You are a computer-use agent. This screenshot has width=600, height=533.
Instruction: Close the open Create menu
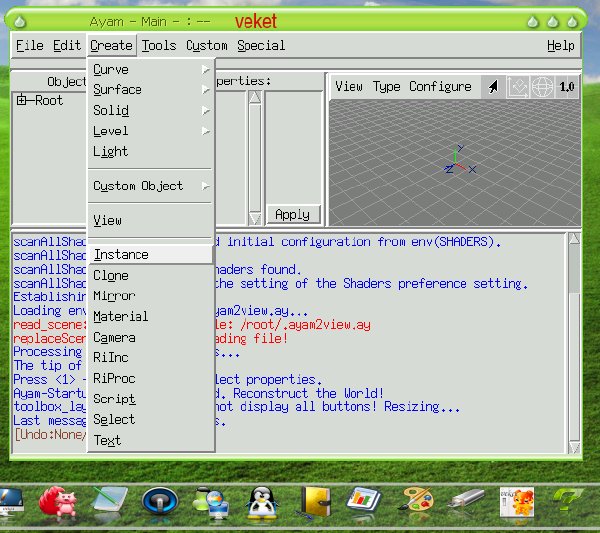111,46
